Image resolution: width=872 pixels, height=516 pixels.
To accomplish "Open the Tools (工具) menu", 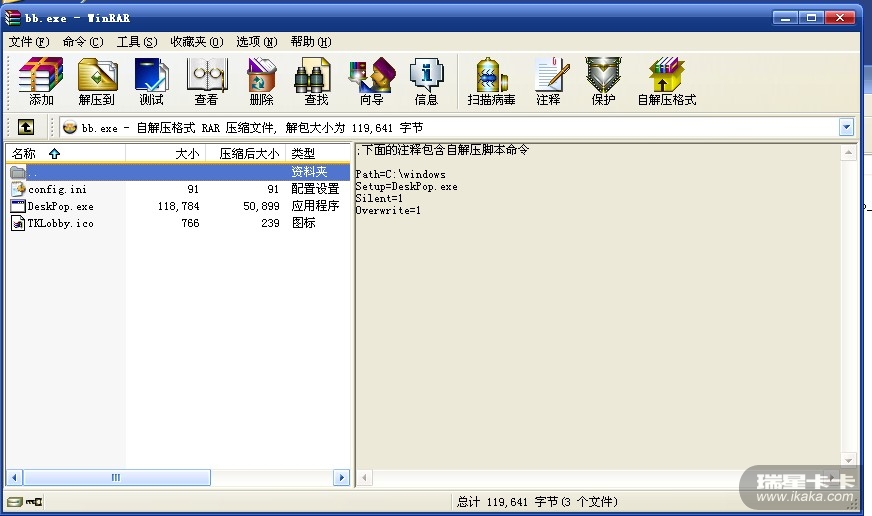I will (x=137, y=42).
